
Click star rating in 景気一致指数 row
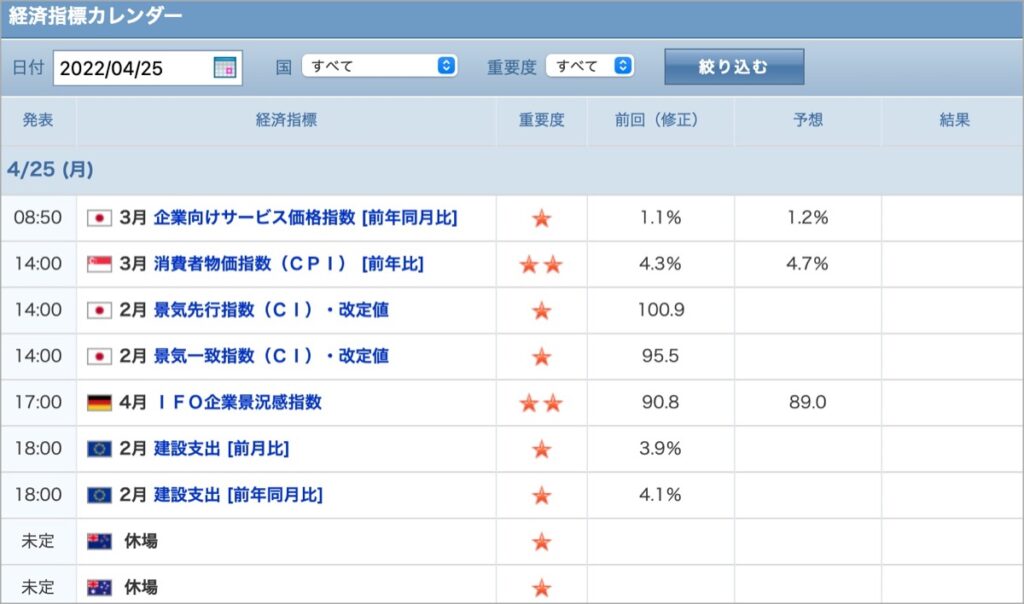(x=541, y=357)
